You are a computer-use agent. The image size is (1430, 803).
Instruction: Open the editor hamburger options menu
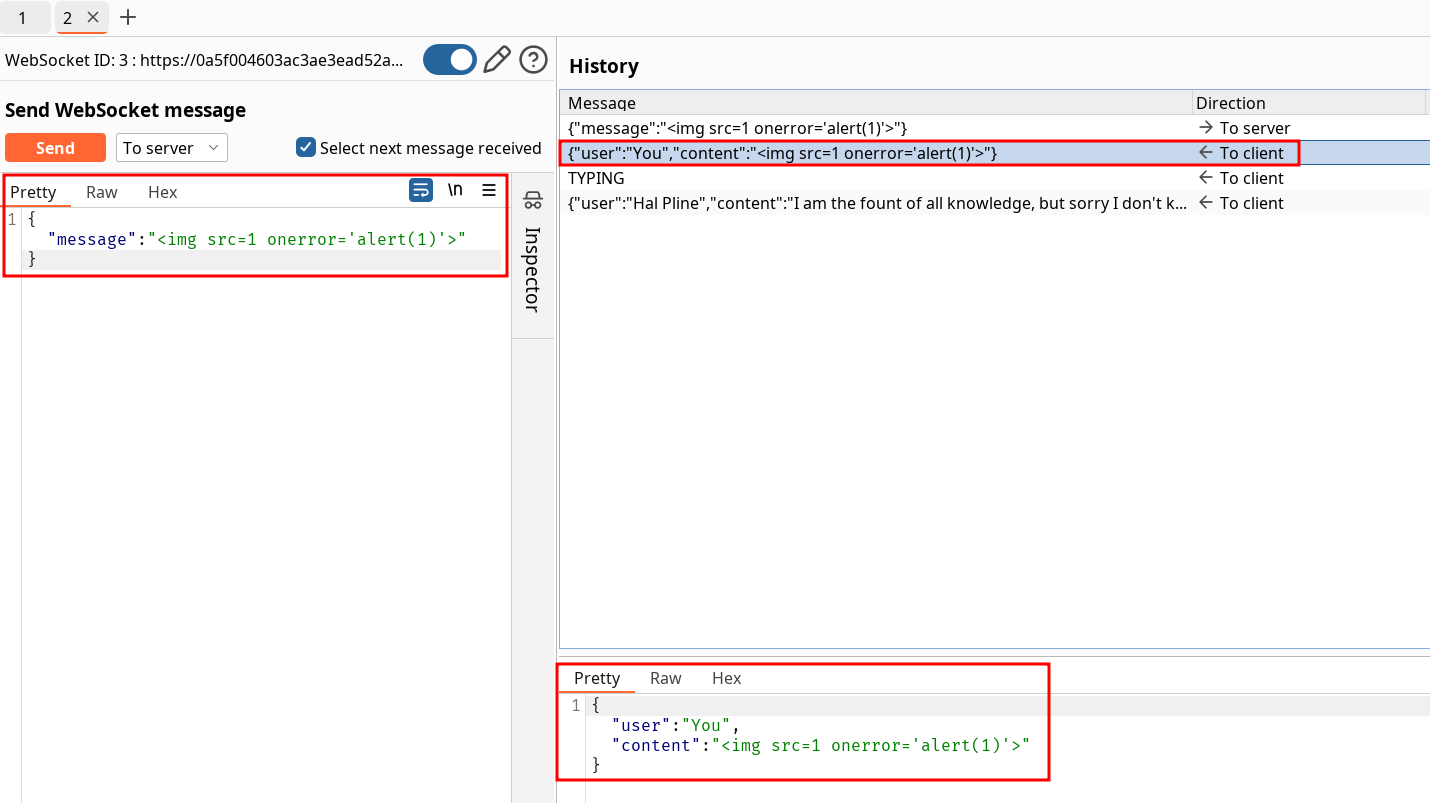coord(489,190)
